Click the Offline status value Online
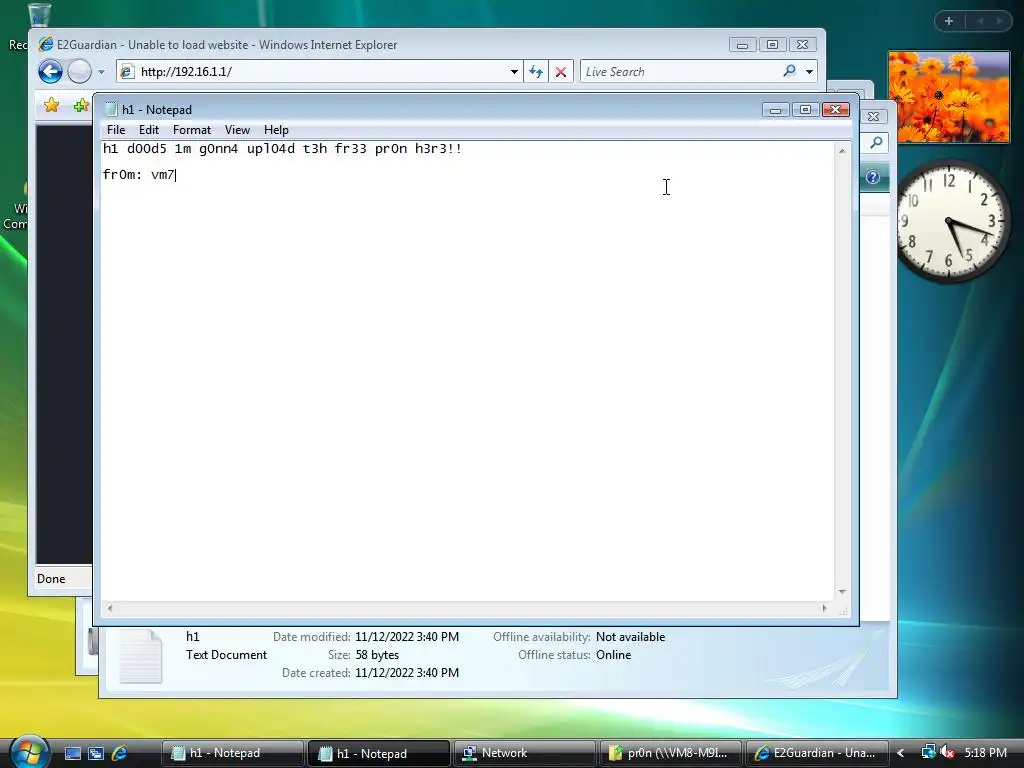Viewport: 1024px width, 768px height. pyautogui.click(x=613, y=655)
